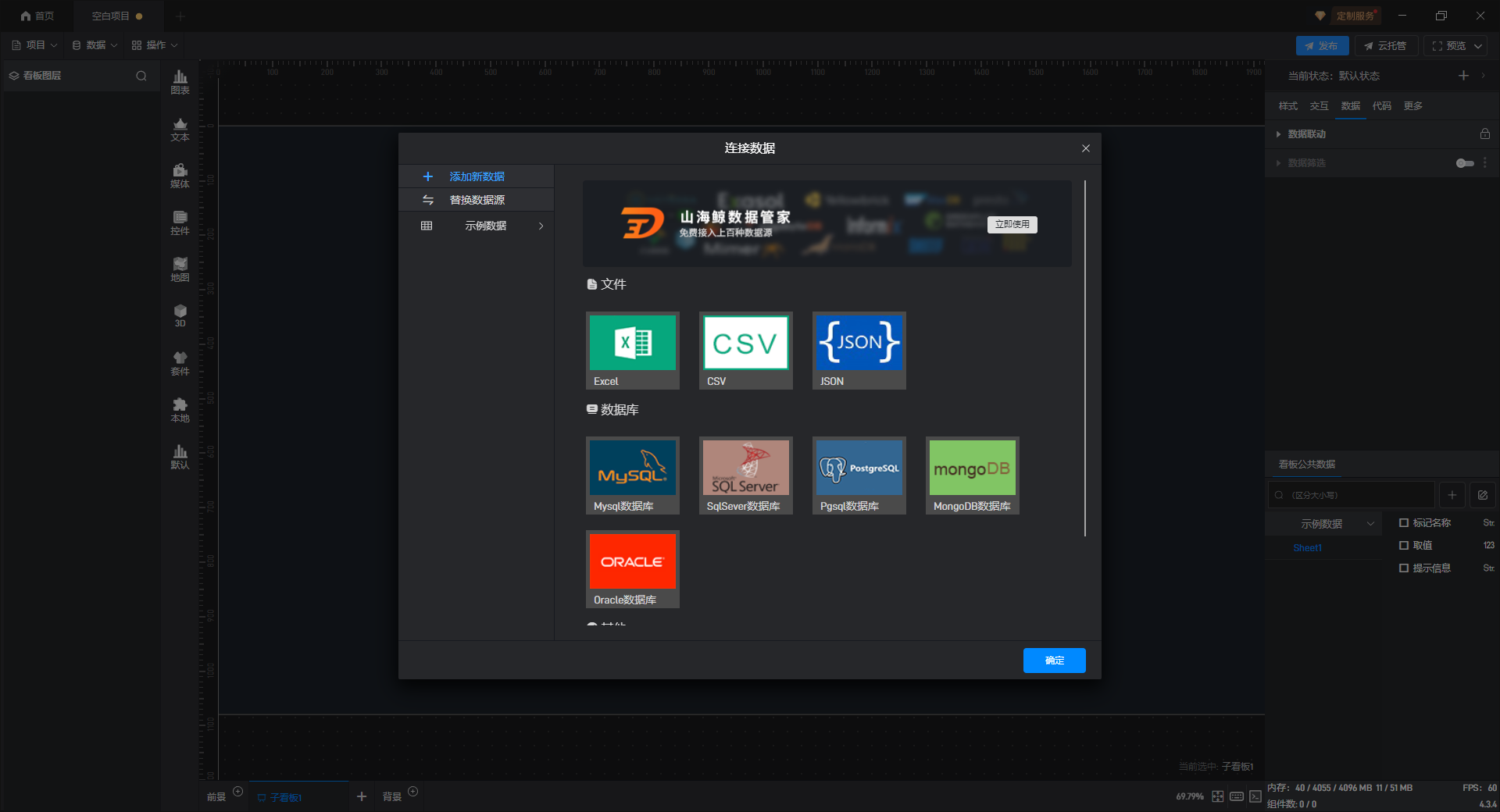
Task: Click the 区分大小写 search field
Action: coord(1351,495)
